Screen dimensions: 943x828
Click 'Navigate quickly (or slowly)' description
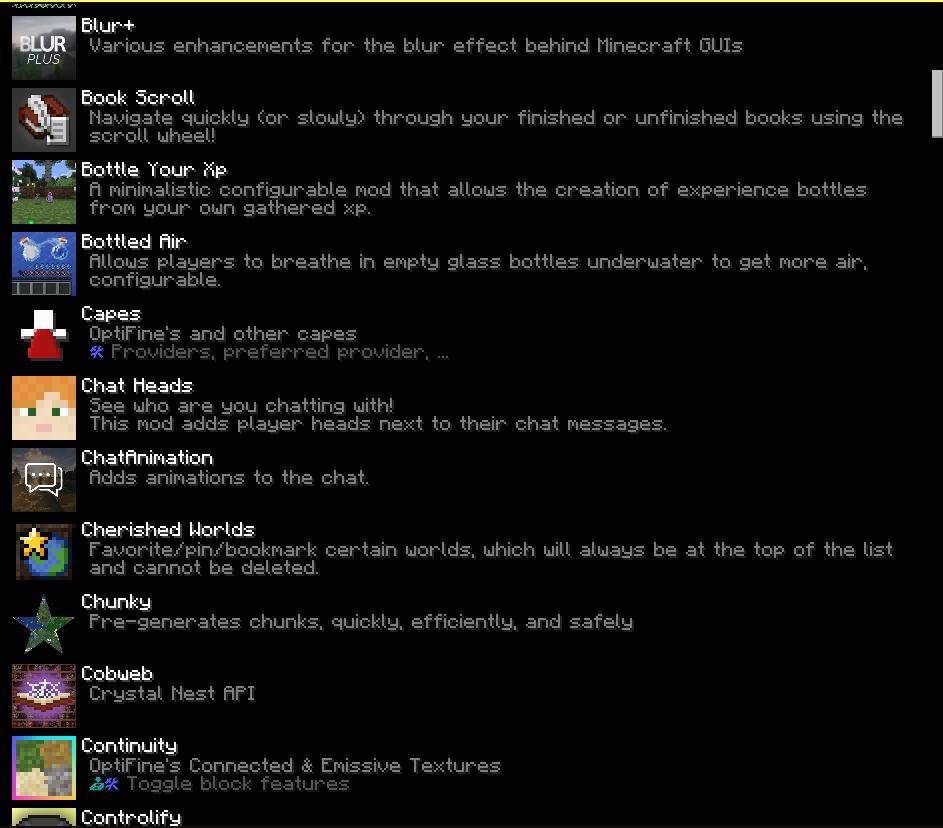pos(496,127)
